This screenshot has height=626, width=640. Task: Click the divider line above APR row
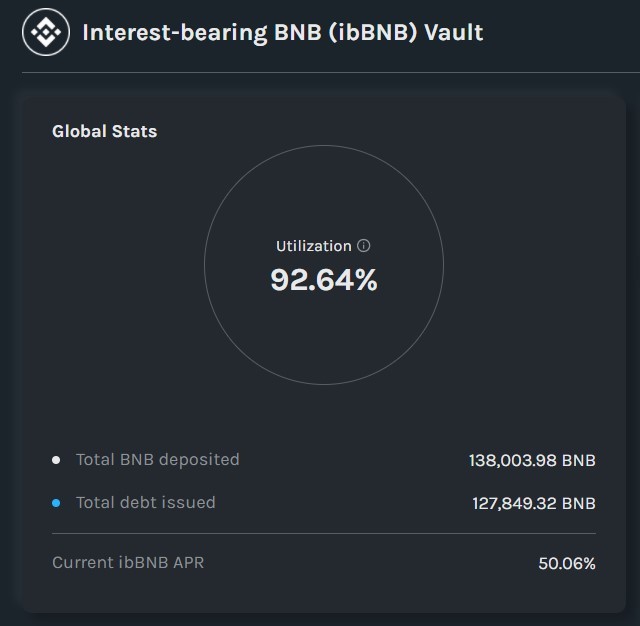(324, 533)
